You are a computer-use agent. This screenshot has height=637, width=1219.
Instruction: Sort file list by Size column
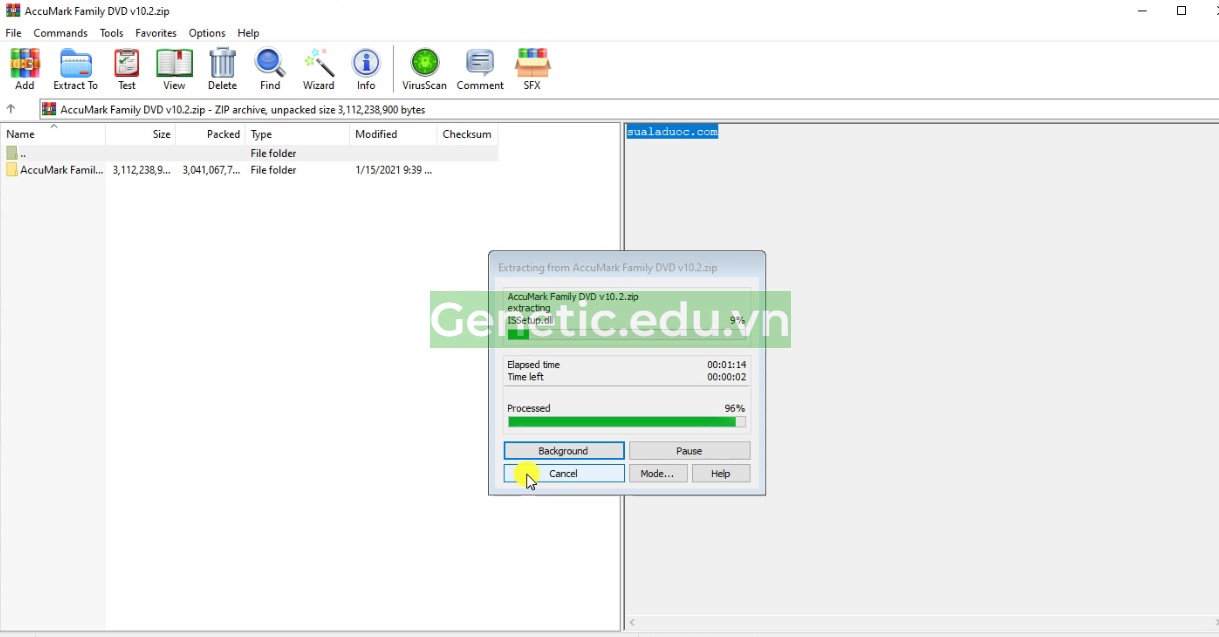(141, 134)
